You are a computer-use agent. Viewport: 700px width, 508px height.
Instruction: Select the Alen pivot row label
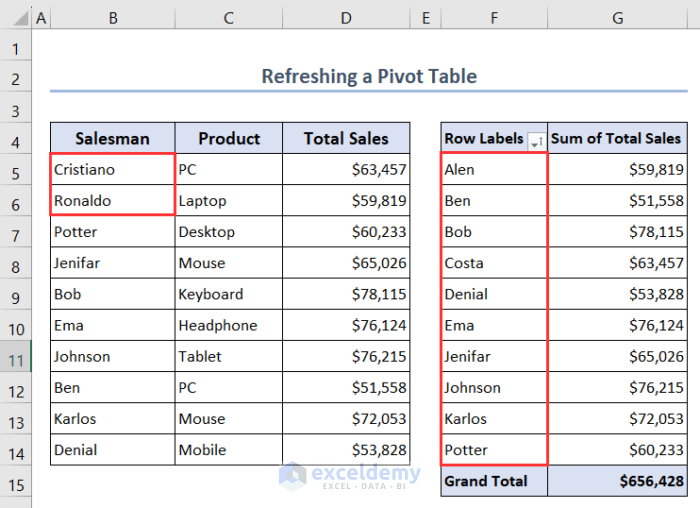[x=494, y=169]
